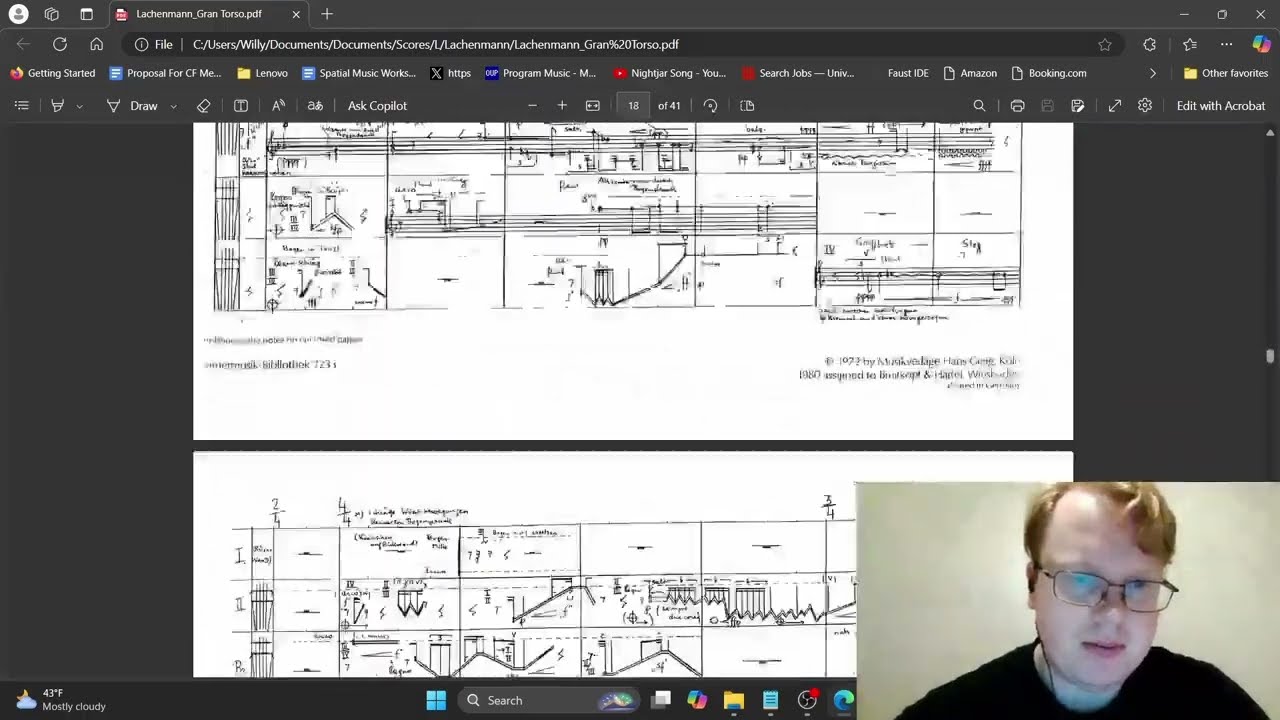The image size is (1280, 720).
Task: Click the PDF vertical scrollbar thumb
Action: coord(1270,357)
